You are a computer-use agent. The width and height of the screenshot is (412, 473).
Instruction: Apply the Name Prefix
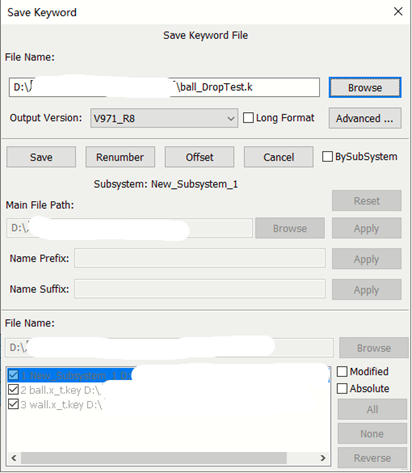pos(366,259)
